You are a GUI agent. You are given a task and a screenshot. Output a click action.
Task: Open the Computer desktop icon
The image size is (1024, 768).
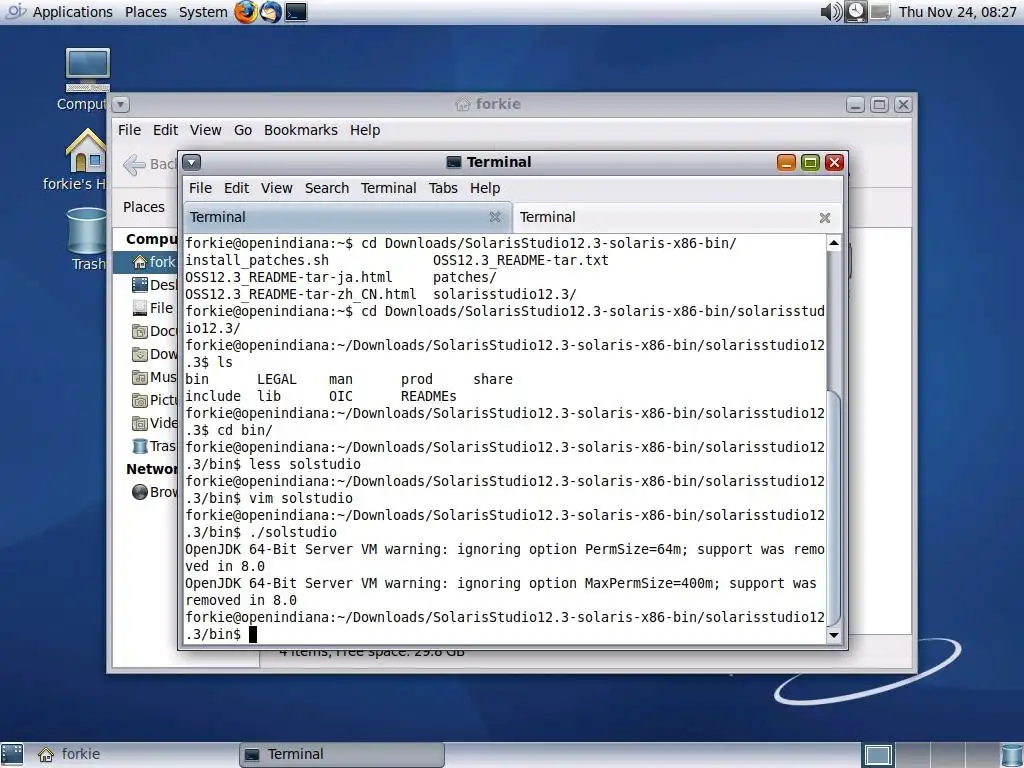[x=87, y=78]
